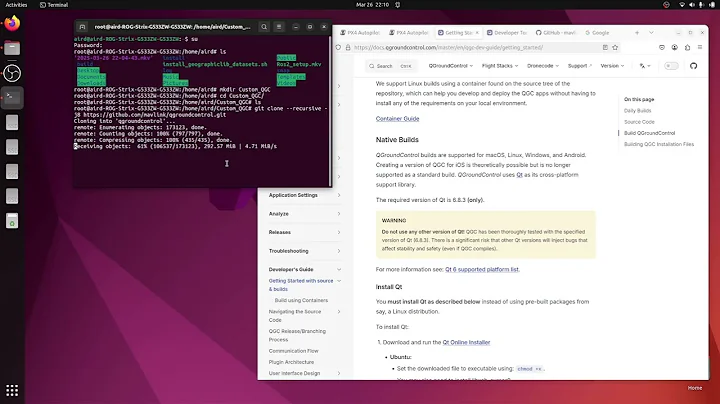Open Firefox reader view icon
Viewport: 720px width, 404px height.
coord(605,47)
